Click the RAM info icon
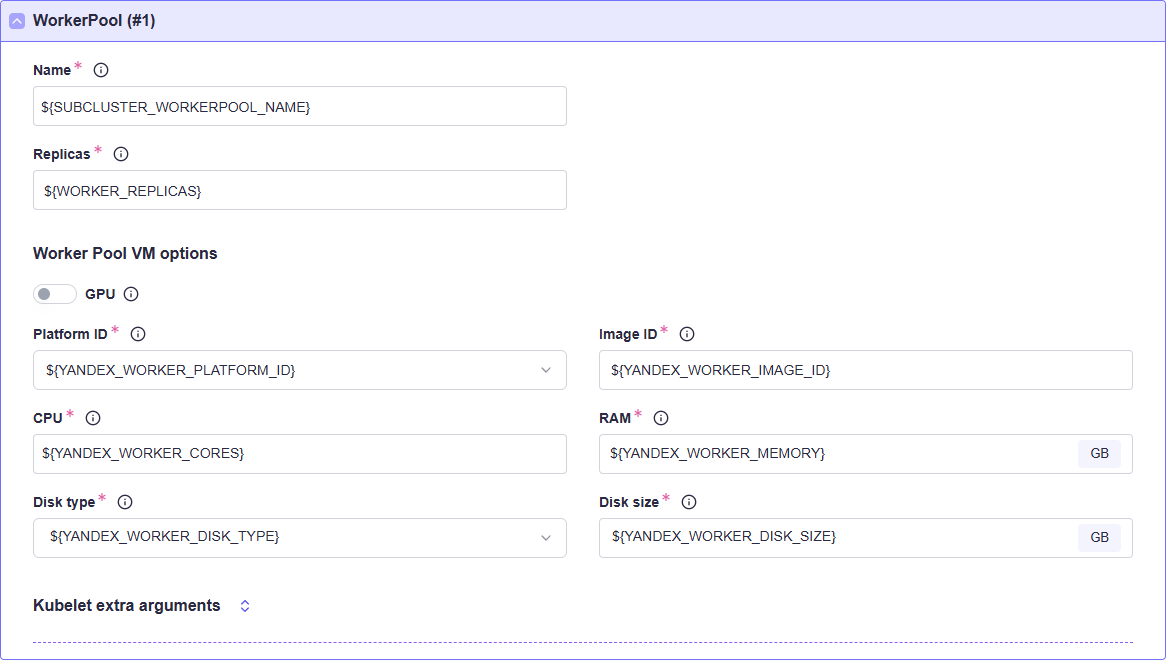Screen dimensions: 1166x660 pyautogui.click(x=661, y=418)
